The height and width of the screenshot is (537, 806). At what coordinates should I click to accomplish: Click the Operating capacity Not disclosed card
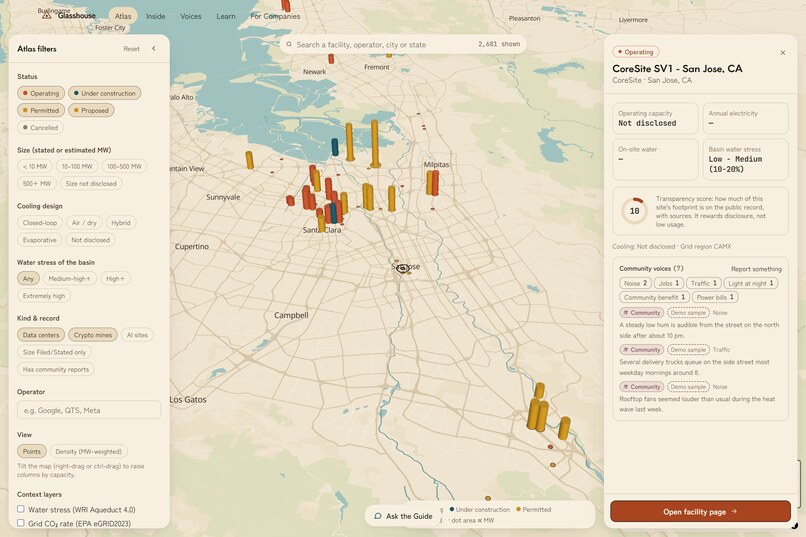(655, 118)
